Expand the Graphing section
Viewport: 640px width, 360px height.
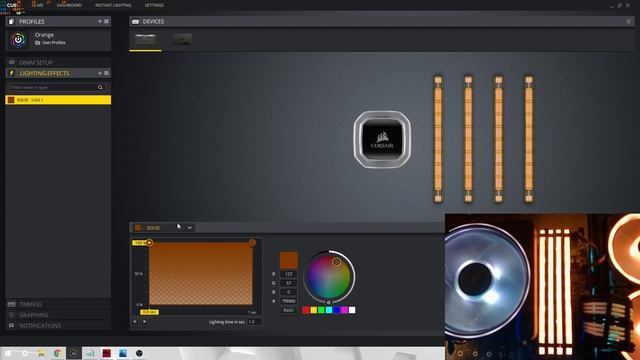(58, 315)
